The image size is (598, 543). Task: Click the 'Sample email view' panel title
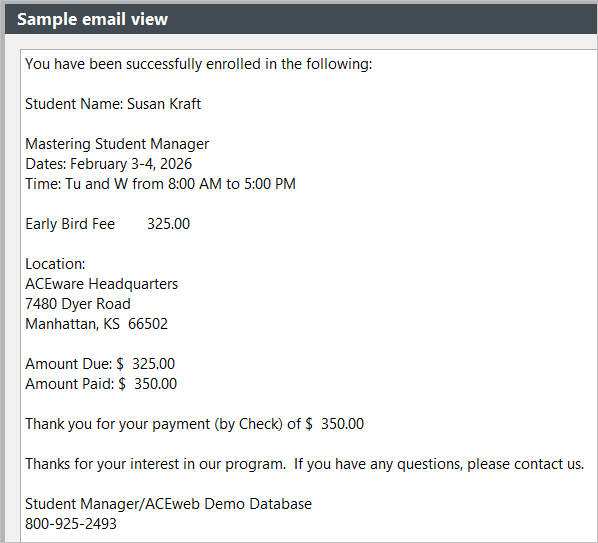[92, 19]
